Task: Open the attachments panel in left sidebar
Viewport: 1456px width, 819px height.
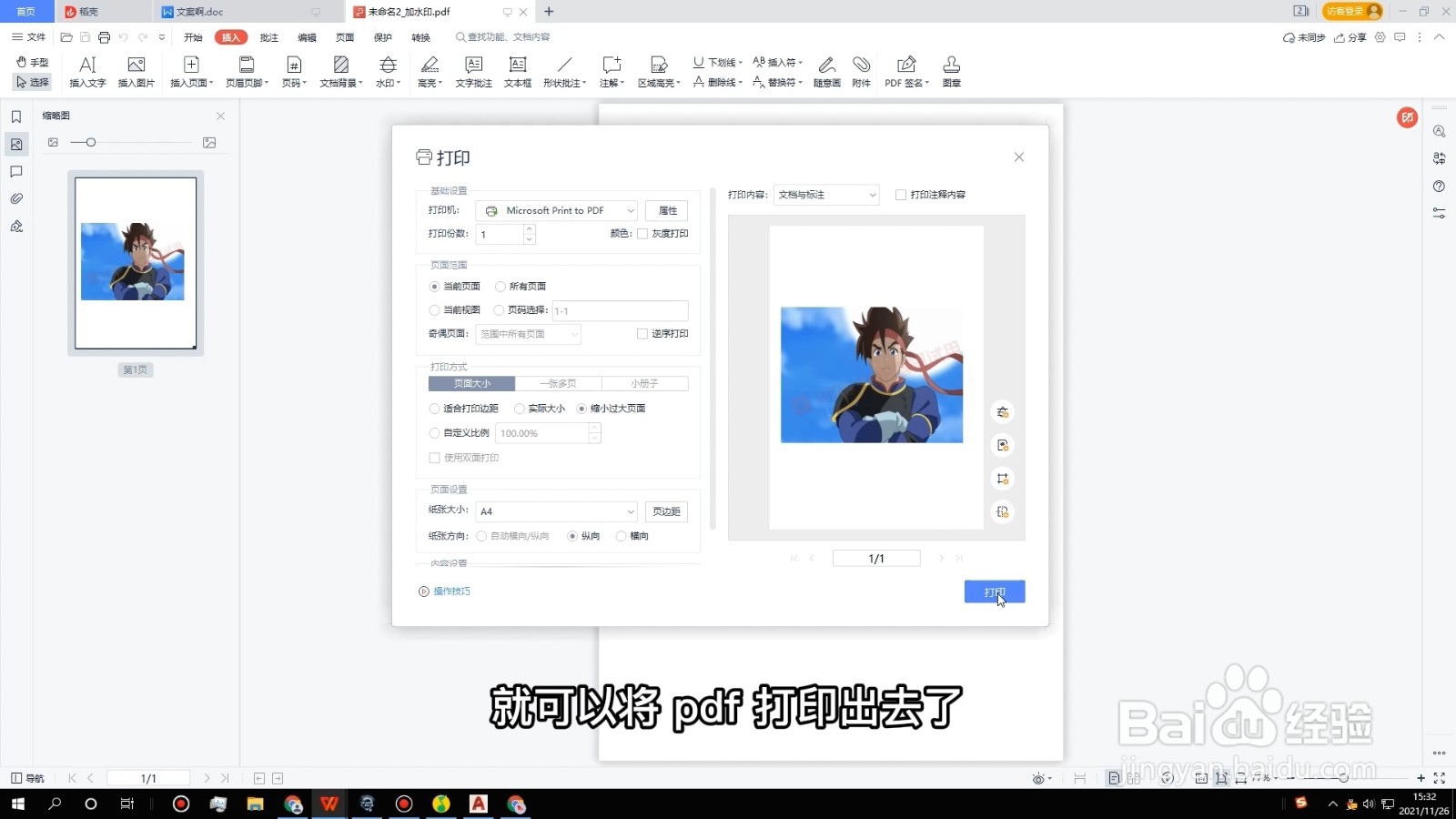Action: click(16, 198)
